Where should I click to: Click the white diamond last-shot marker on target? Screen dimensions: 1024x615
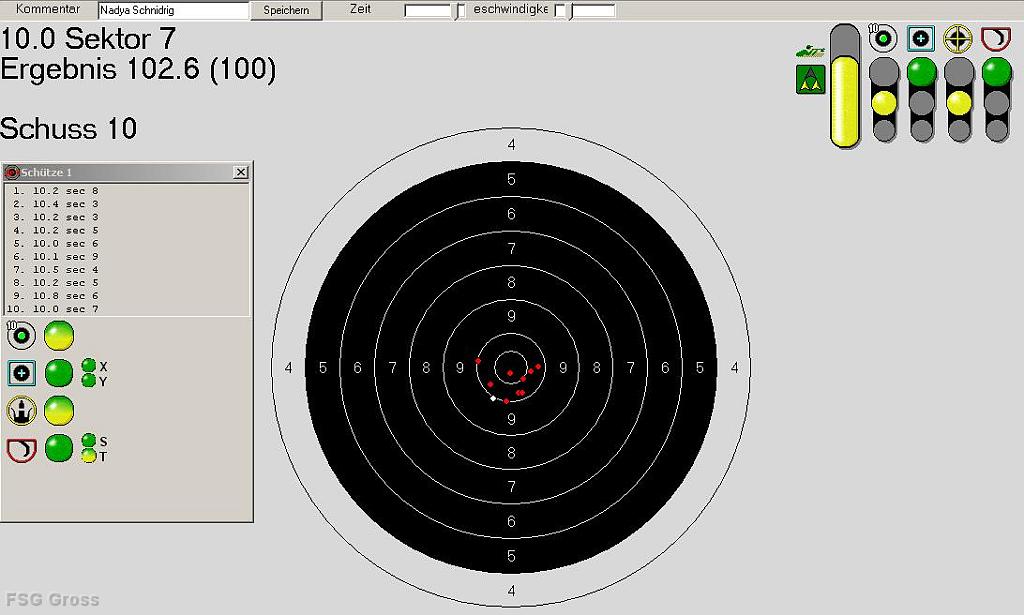tap(493, 398)
